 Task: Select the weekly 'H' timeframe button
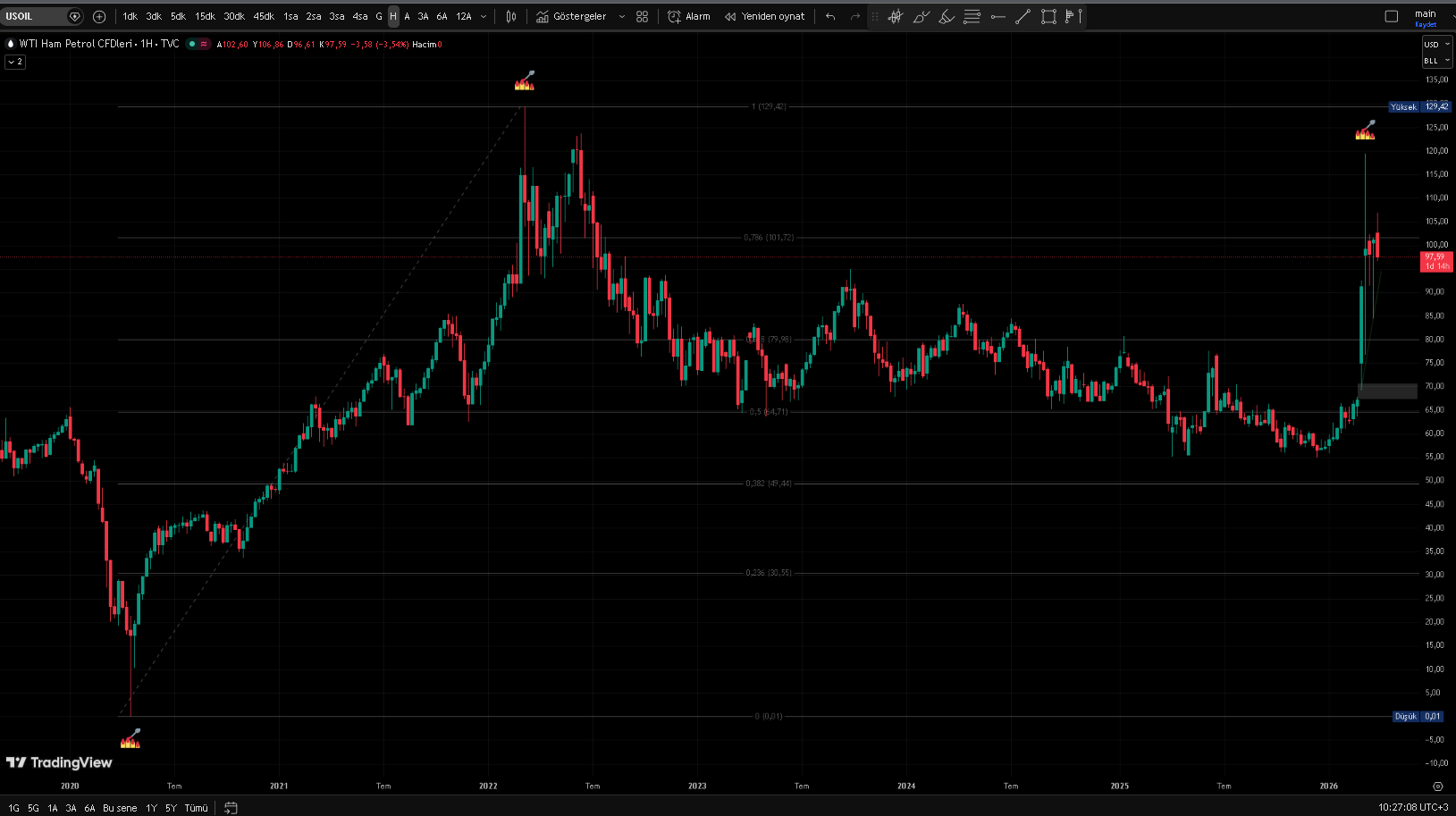[393, 16]
